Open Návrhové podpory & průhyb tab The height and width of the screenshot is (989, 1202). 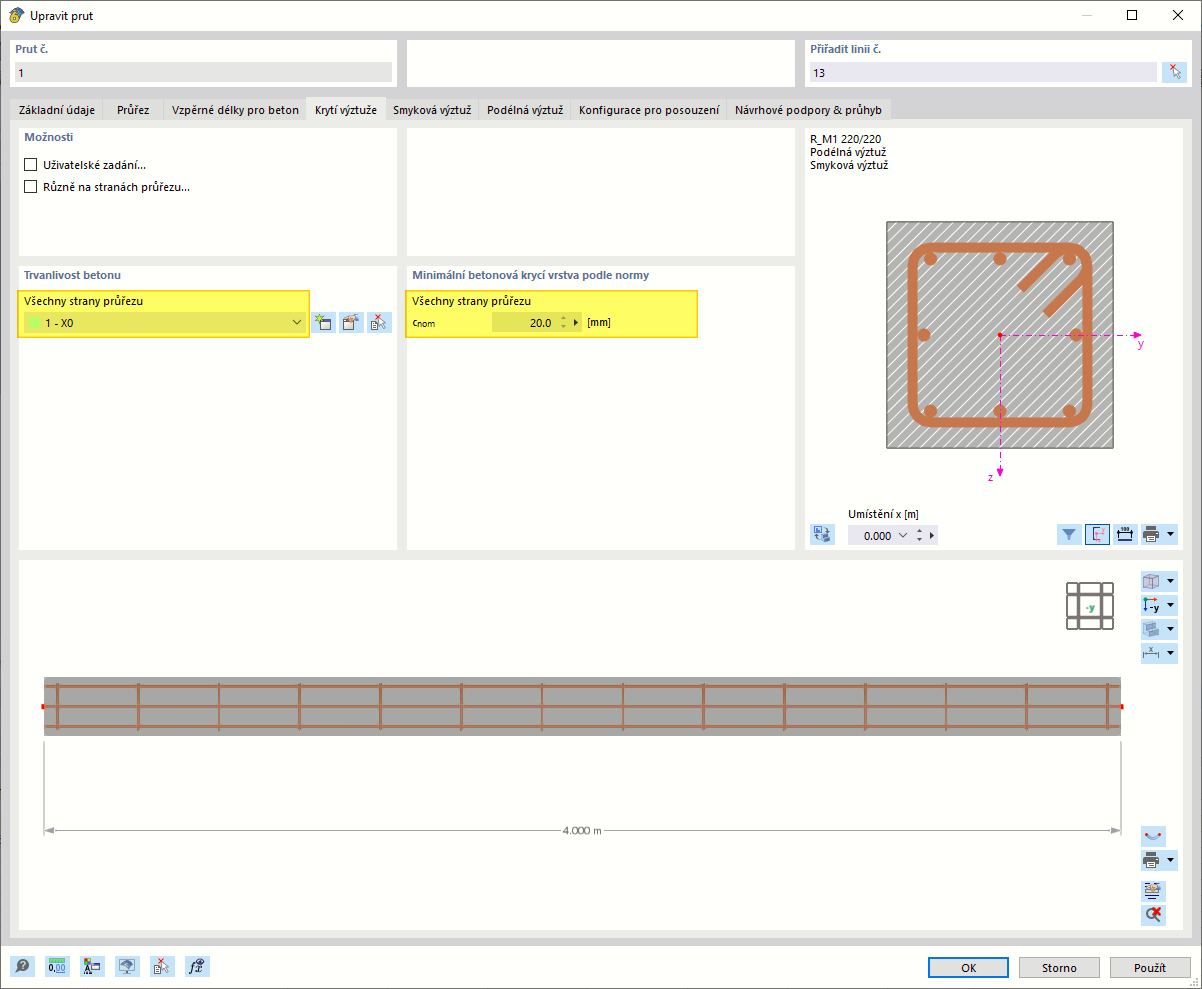(x=808, y=110)
